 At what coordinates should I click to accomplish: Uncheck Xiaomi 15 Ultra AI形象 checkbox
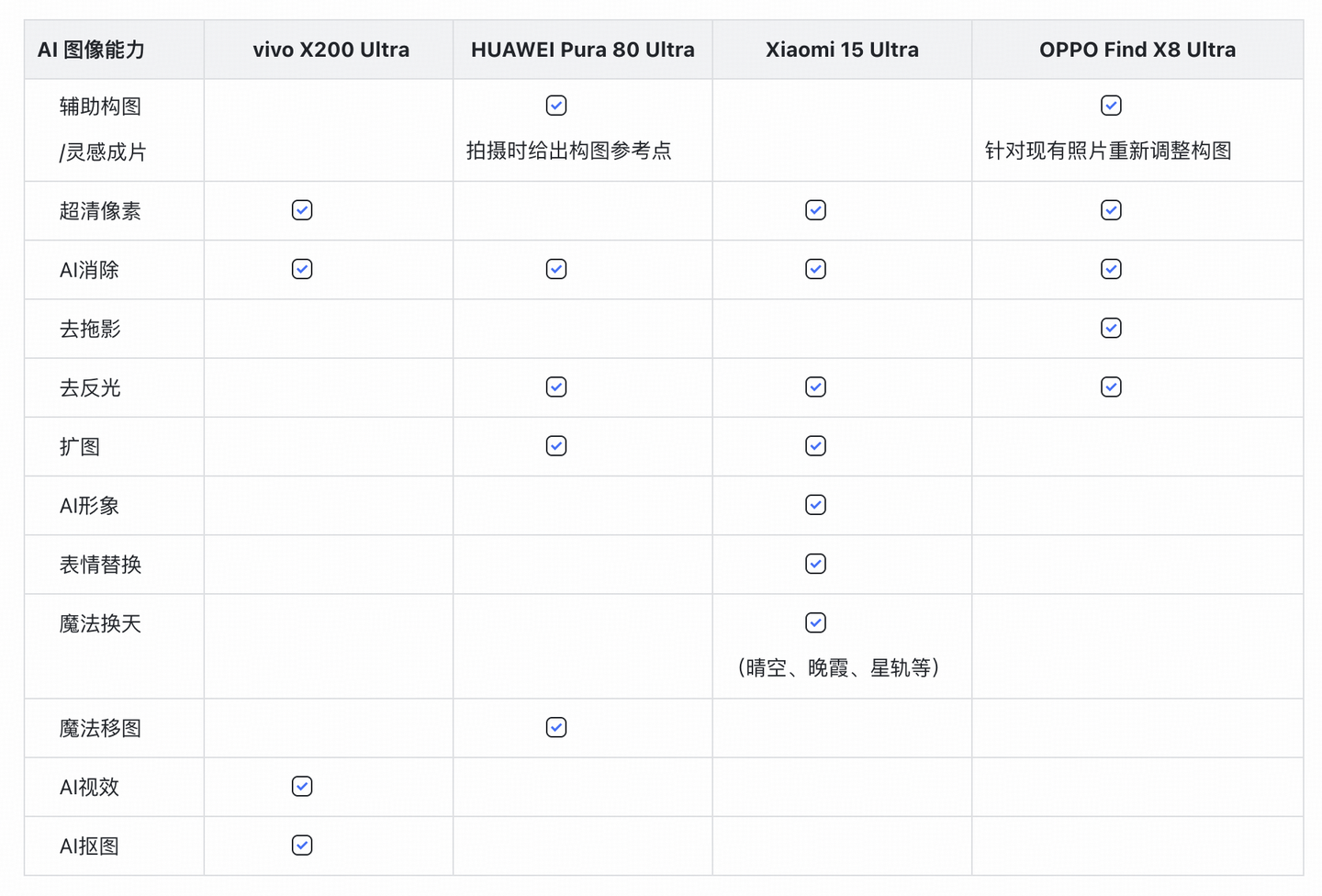tap(815, 505)
